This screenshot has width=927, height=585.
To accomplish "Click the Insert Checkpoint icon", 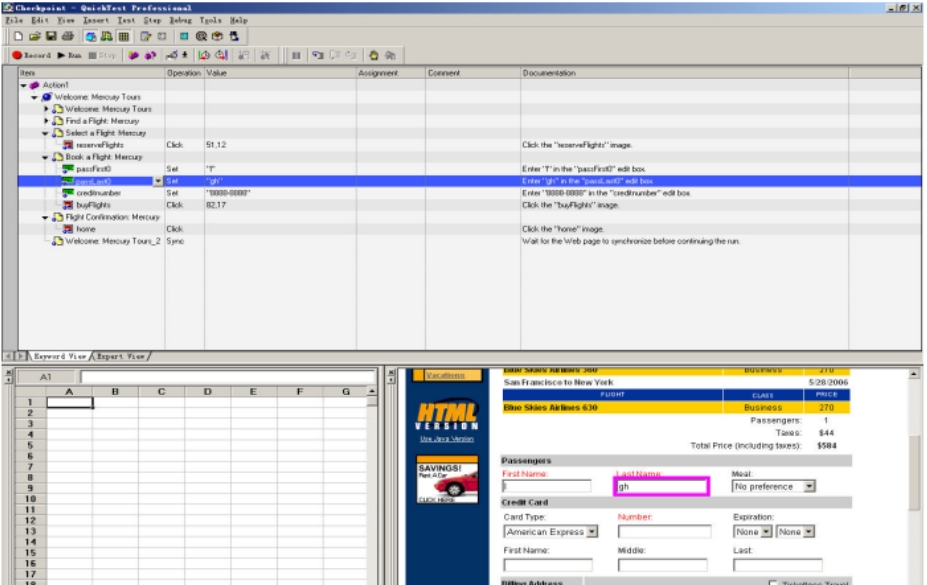I will [171, 56].
